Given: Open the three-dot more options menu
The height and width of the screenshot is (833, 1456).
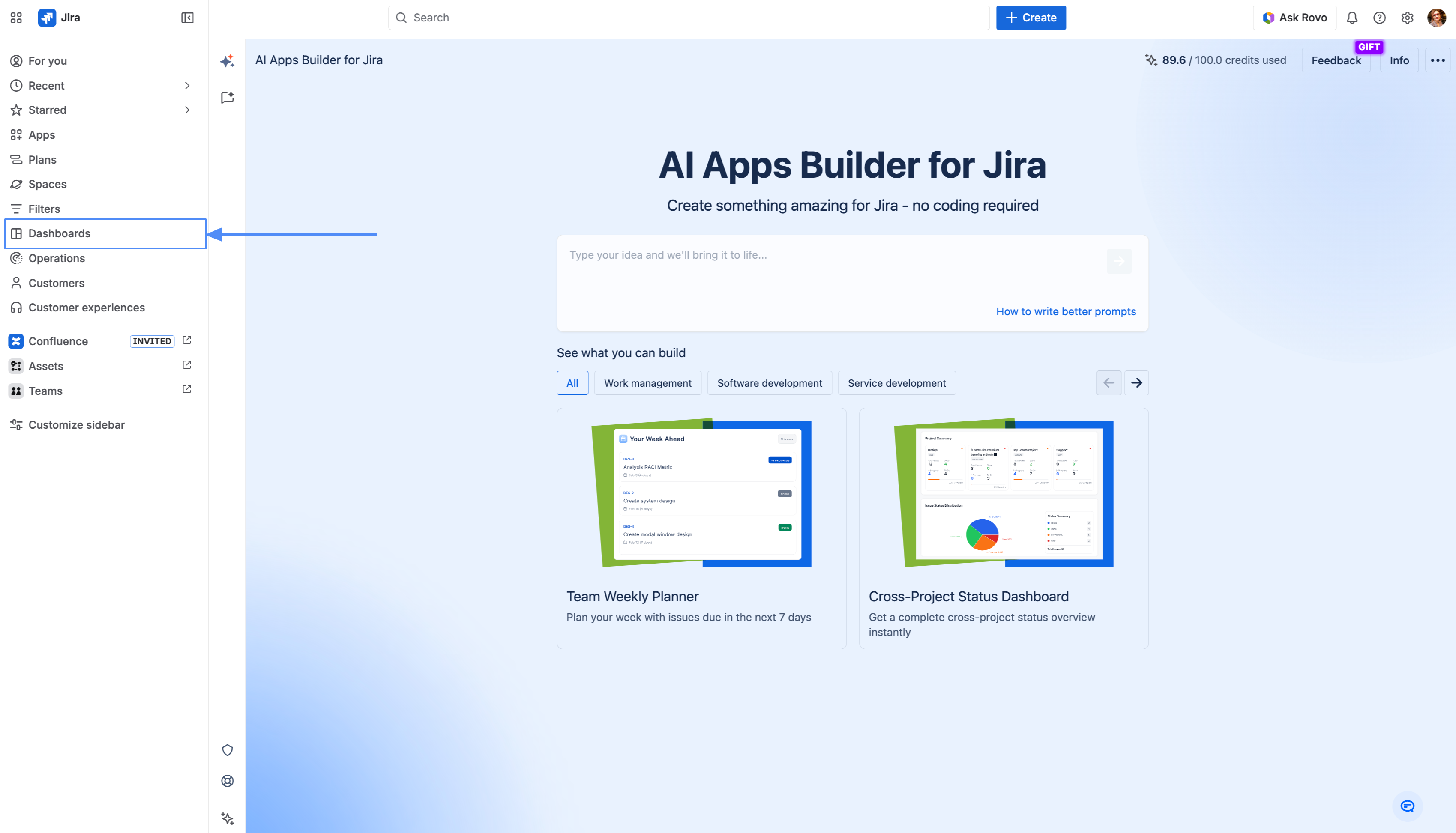Looking at the screenshot, I should coord(1437,60).
